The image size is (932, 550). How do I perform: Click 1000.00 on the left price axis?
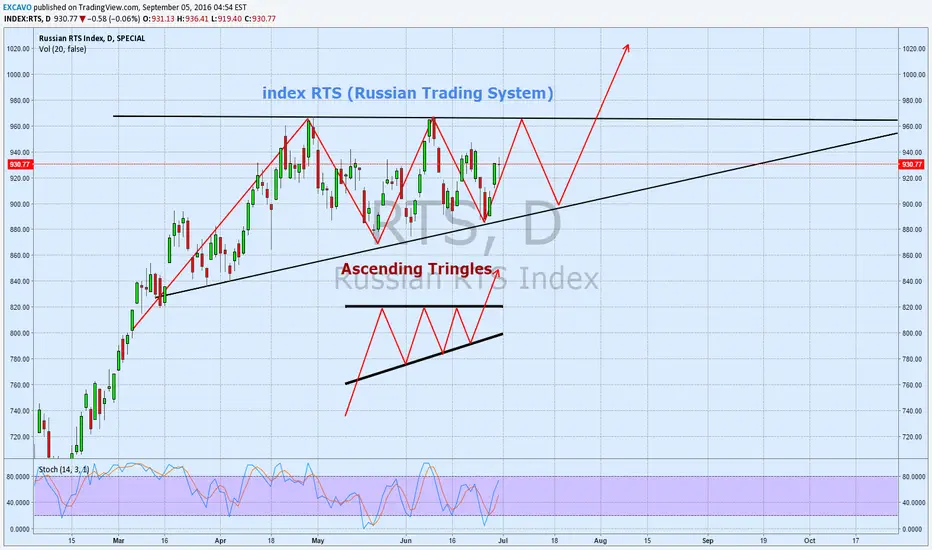(x=18, y=75)
